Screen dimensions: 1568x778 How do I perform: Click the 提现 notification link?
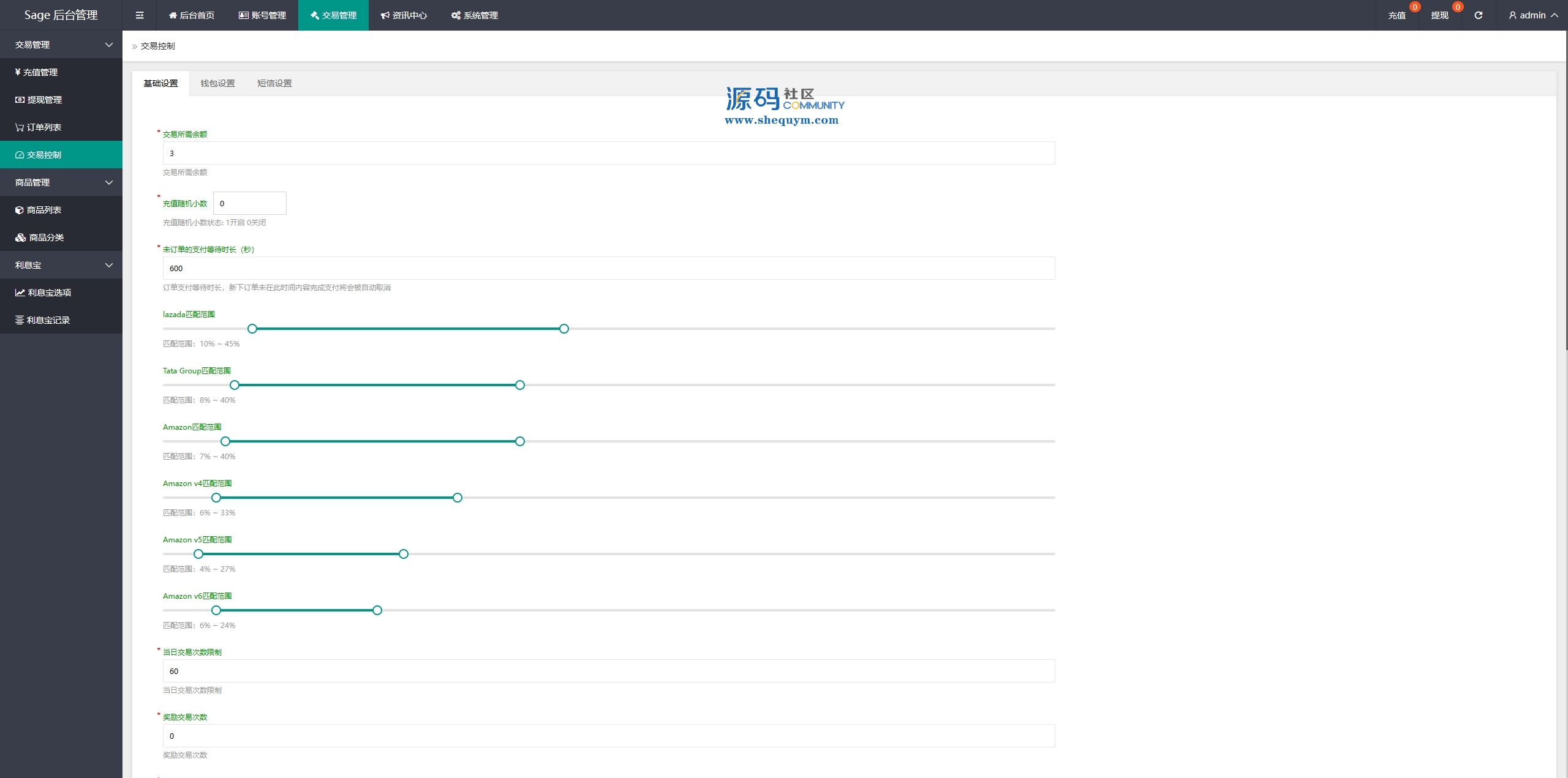point(1439,15)
